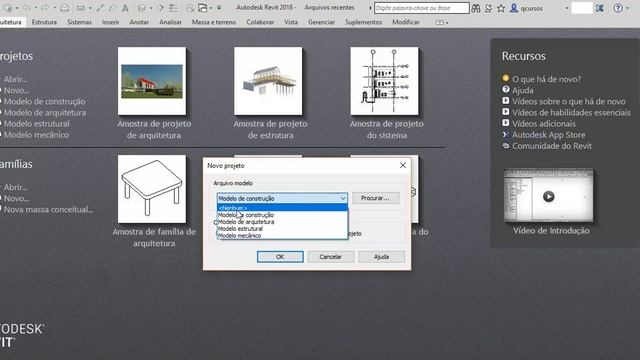
Task: Expand the InfoCenter arrow before the search box
Action: (x=370, y=8)
